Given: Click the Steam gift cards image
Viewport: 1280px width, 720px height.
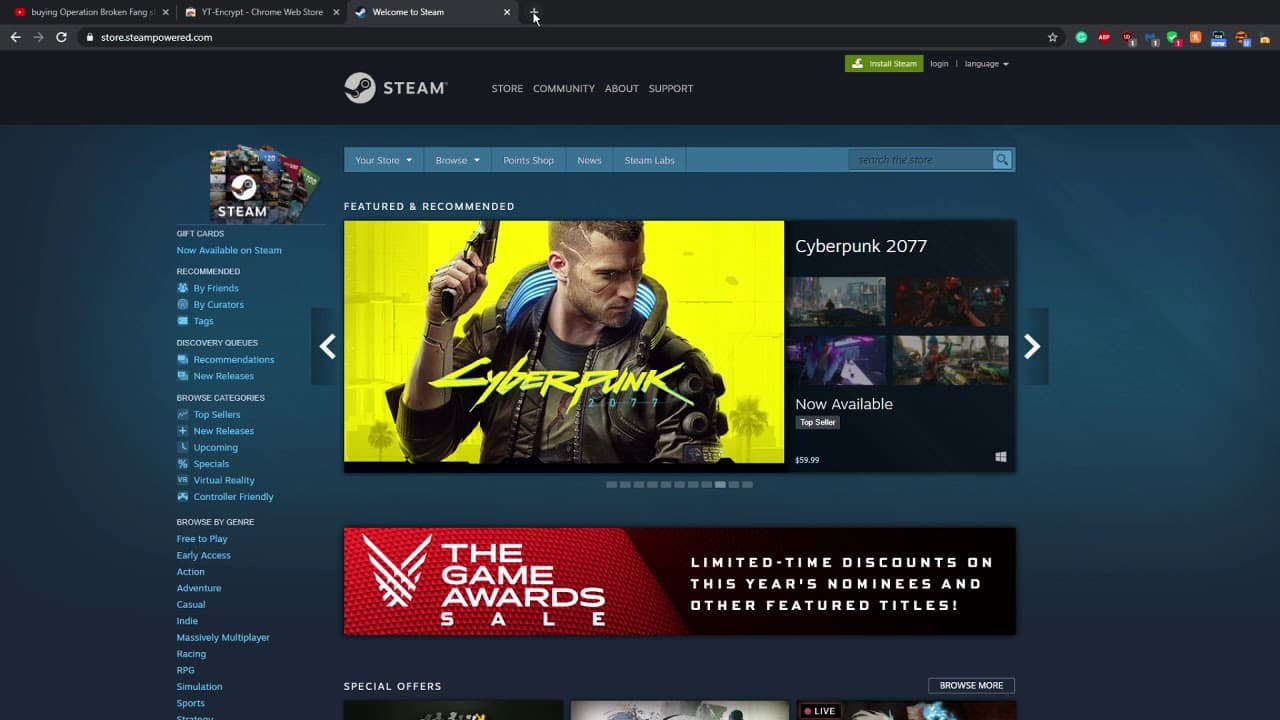Looking at the screenshot, I should pyautogui.click(x=265, y=183).
